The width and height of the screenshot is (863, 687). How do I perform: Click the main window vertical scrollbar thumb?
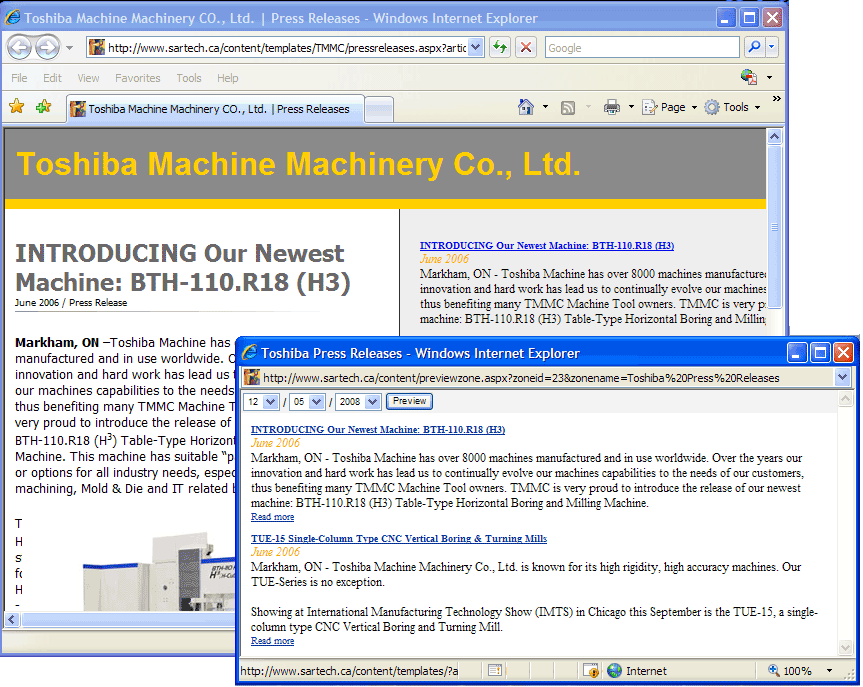coord(774,226)
